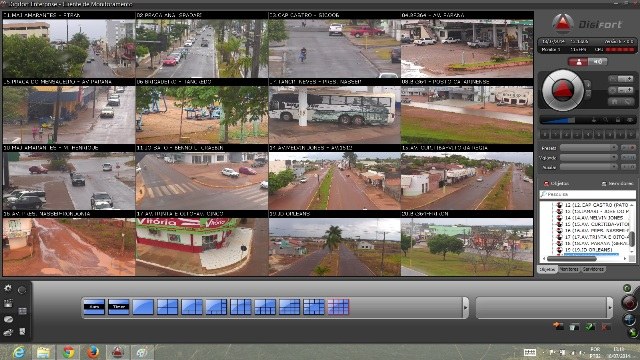Click the orange arrow screen icon
Screen dimensions: 640x360
(x=558, y=326)
